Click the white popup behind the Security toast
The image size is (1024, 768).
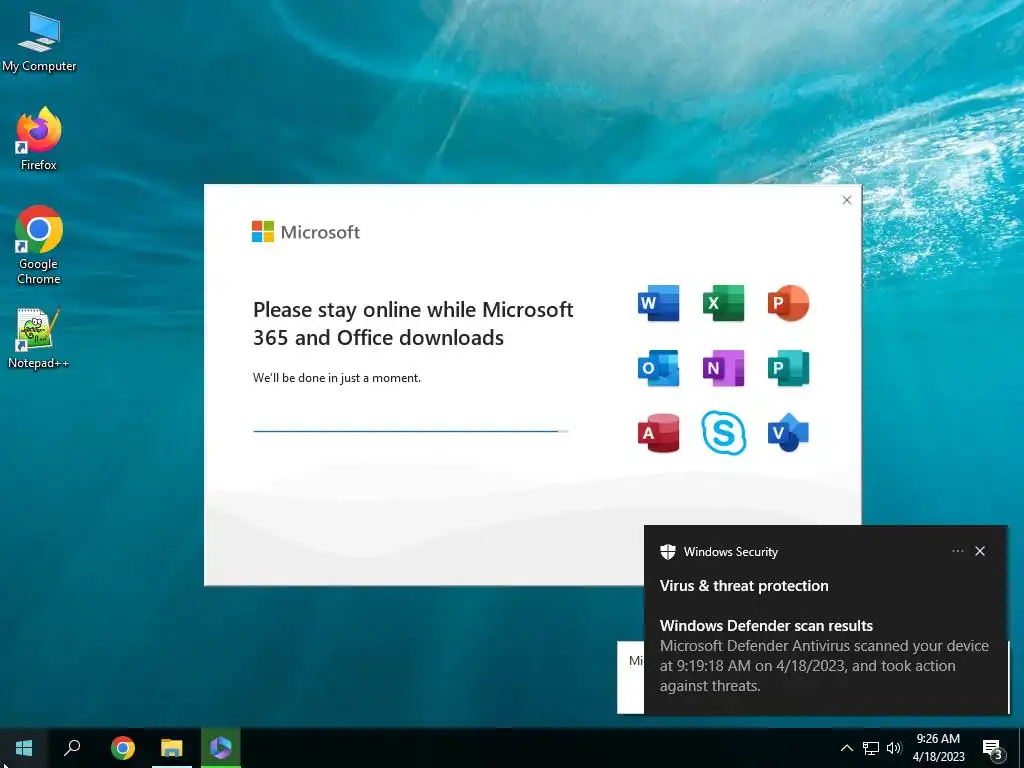[x=630, y=677]
